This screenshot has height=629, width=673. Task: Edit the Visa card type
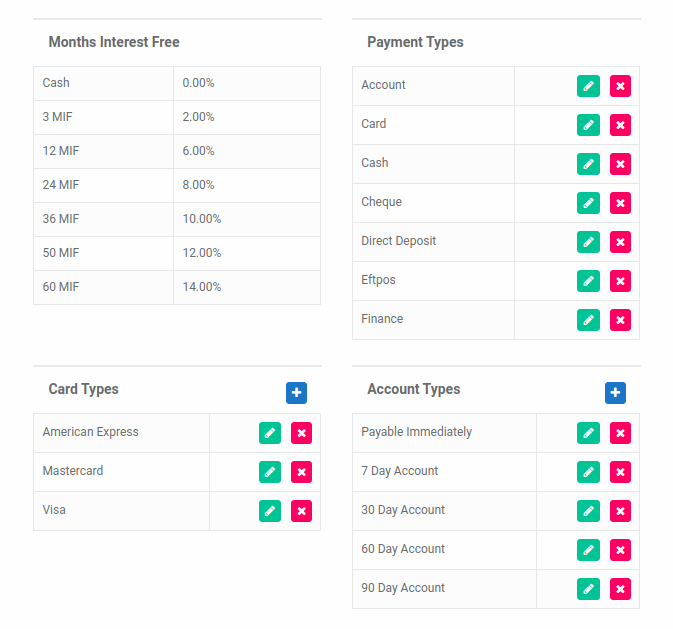(x=270, y=511)
